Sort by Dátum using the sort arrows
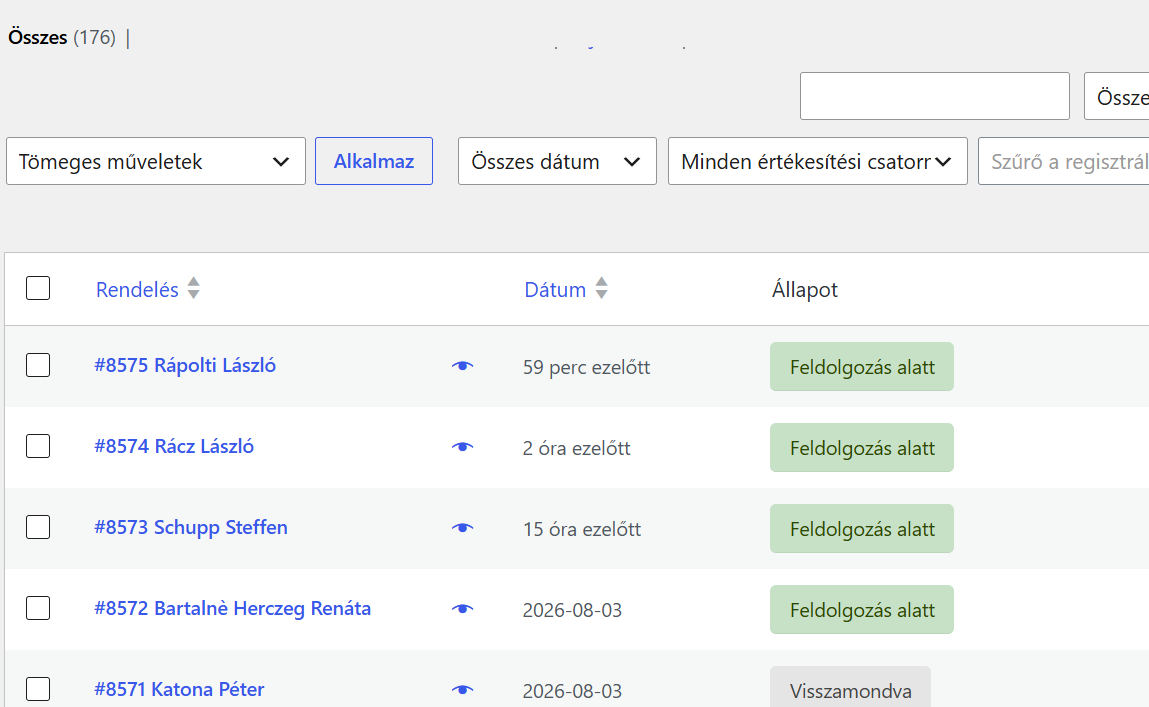The width and height of the screenshot is (1149, 707). click(602, 288)
